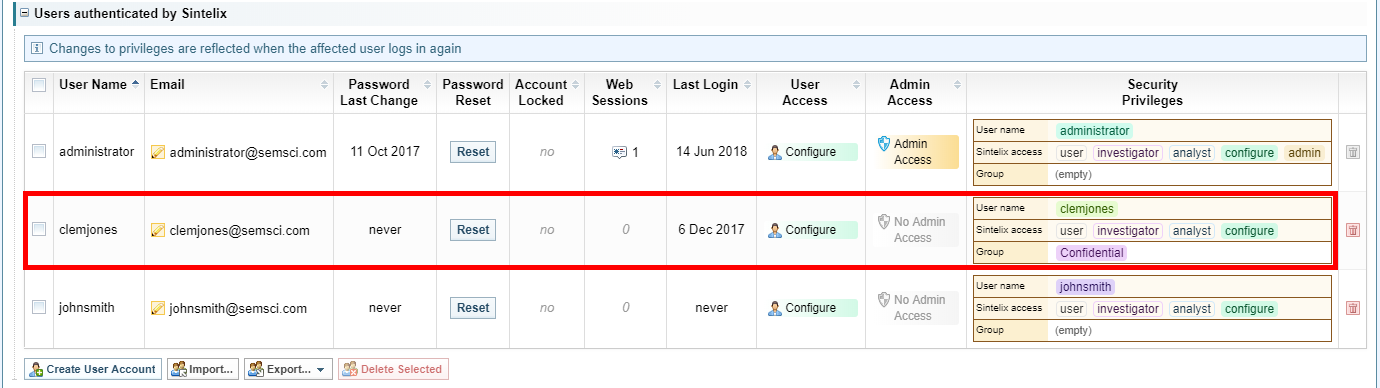Select the johnsmith row checkbox
Image resolution: width=1380 pixels, height=388 pixels.
[39, 307]
